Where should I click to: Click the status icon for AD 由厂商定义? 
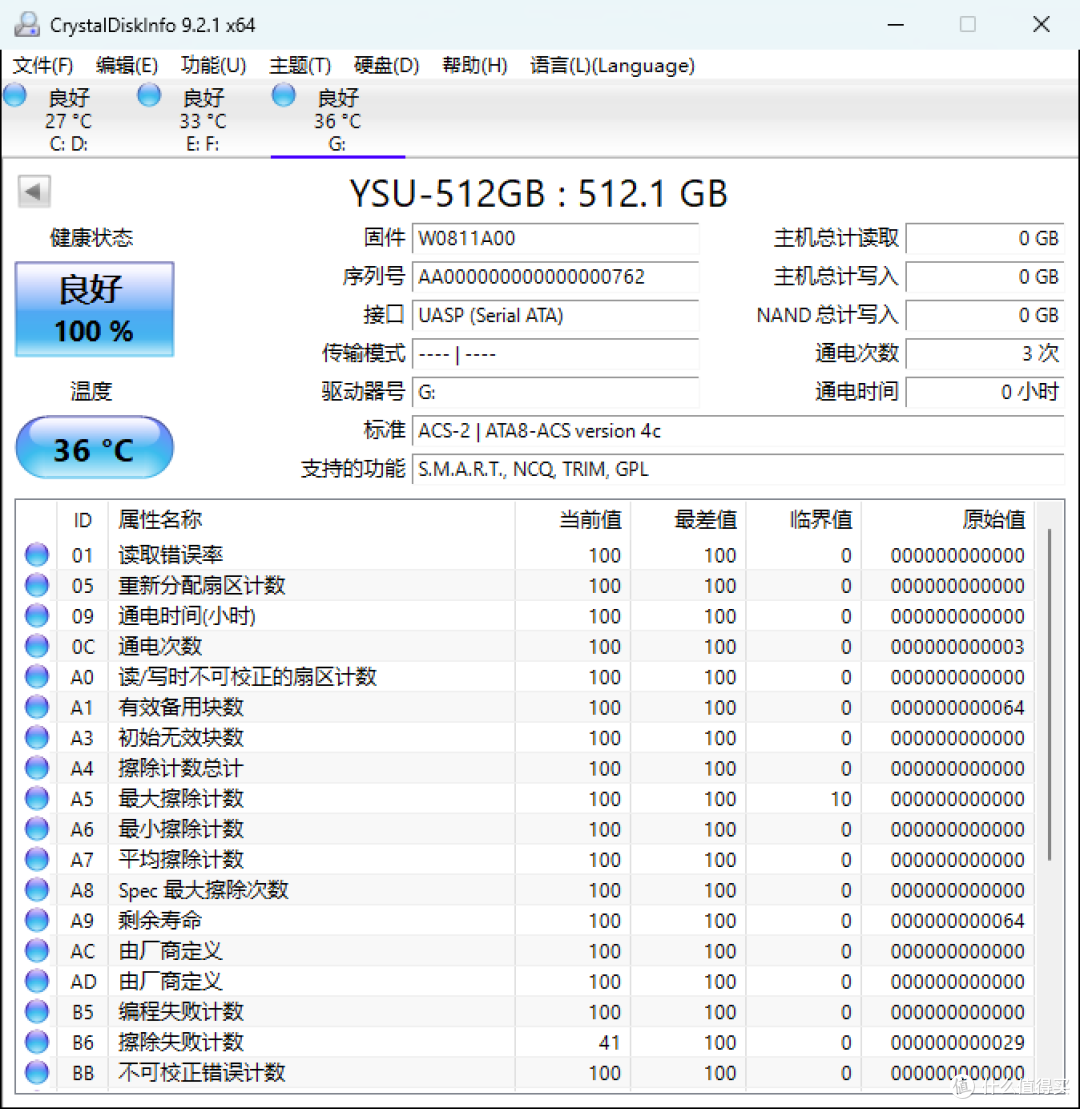click(37, 980)
